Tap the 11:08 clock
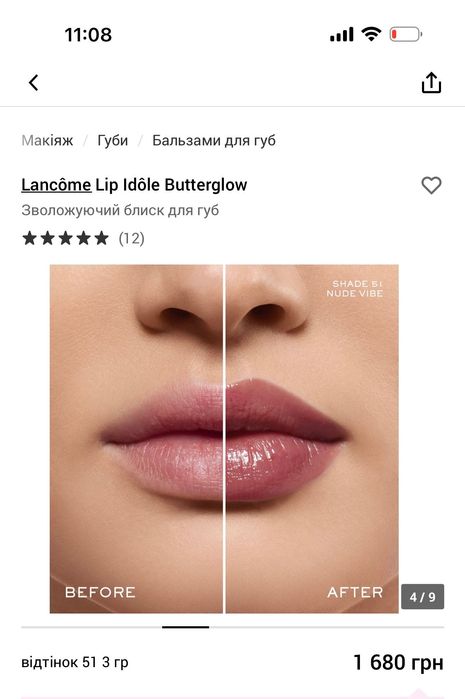Screen dimensions: 465x699 click(88, 35)
